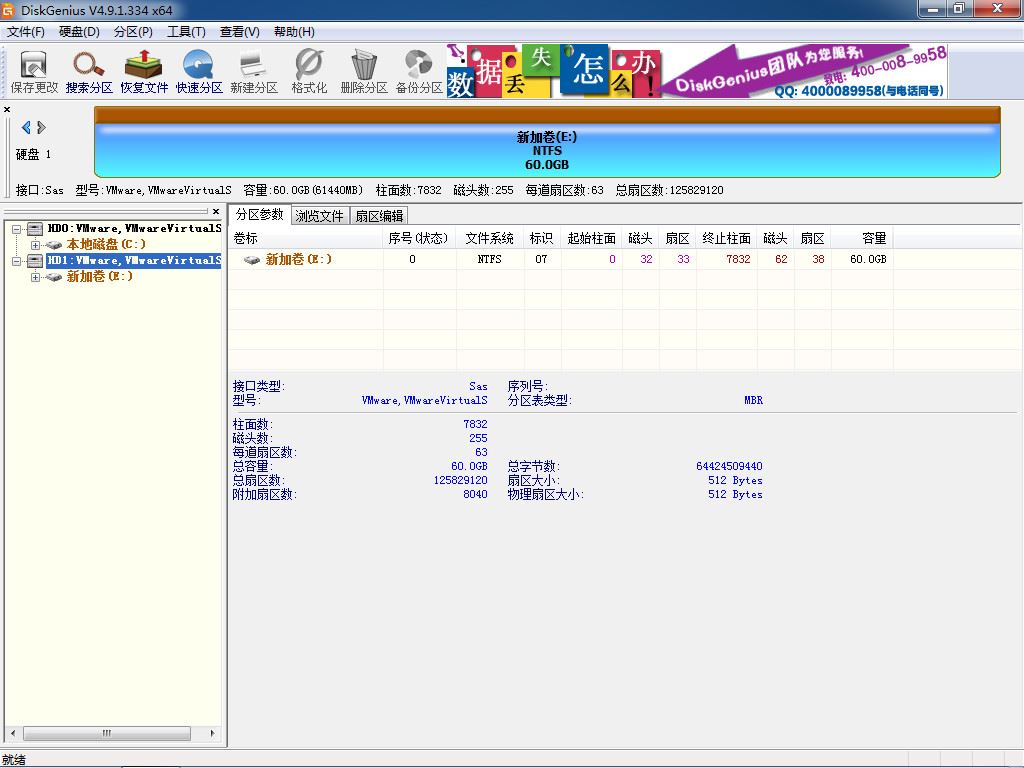Click the NTFS cell in partition row
The image size is (1024, 768).
click(490, 259)
